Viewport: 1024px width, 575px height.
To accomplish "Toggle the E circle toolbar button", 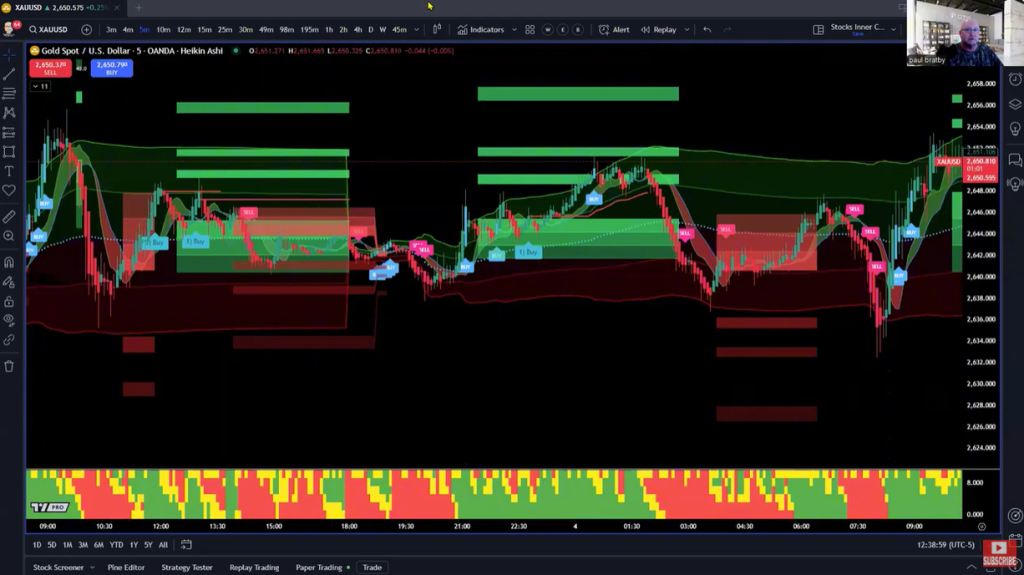I will (562, 29).
